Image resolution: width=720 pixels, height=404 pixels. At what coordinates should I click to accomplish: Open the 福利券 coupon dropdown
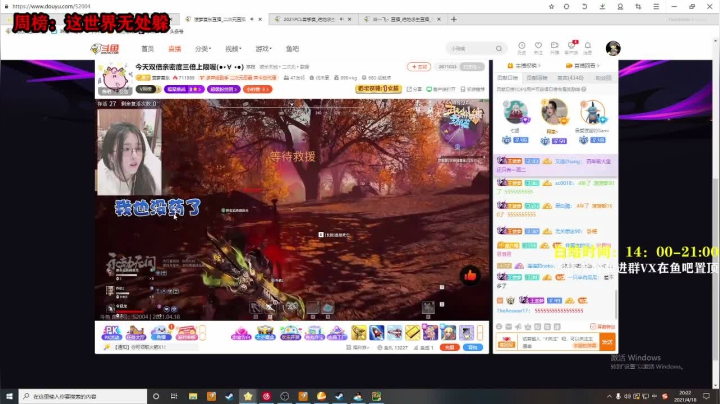click(x=358, y=348)
